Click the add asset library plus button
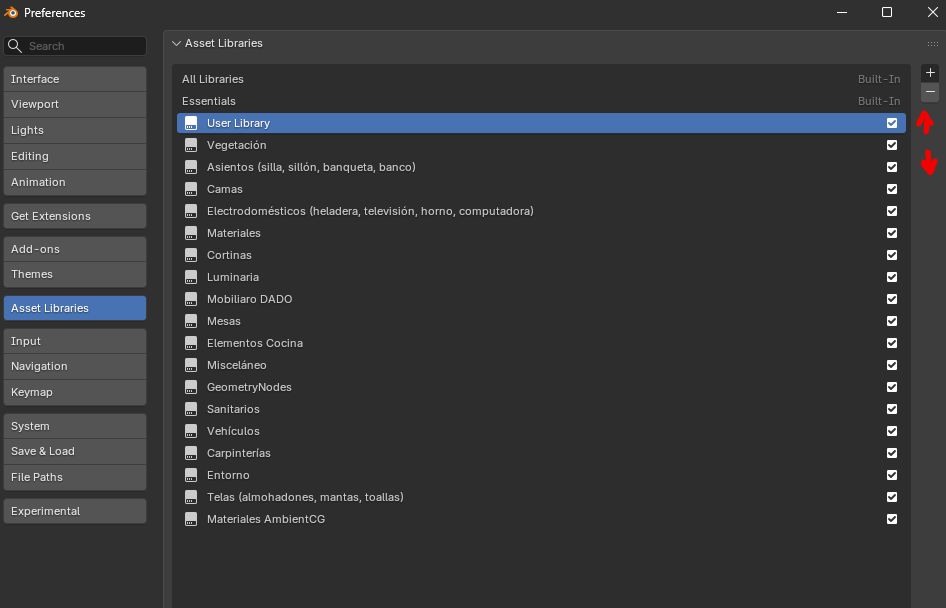The image size is (946, 608). coord(930,73)
